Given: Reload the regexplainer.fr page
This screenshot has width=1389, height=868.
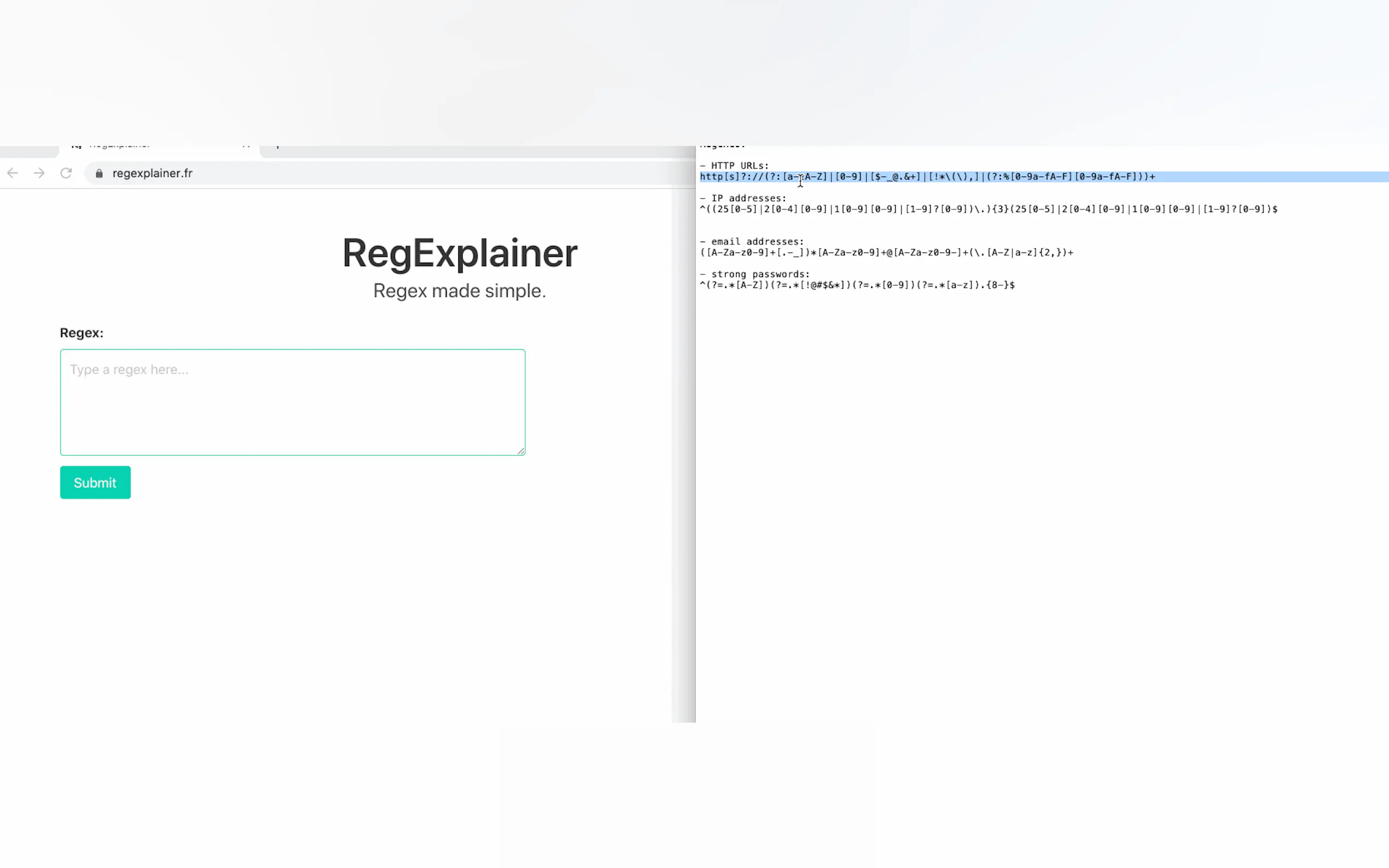Looking at the screenshot, I should 66,173.
